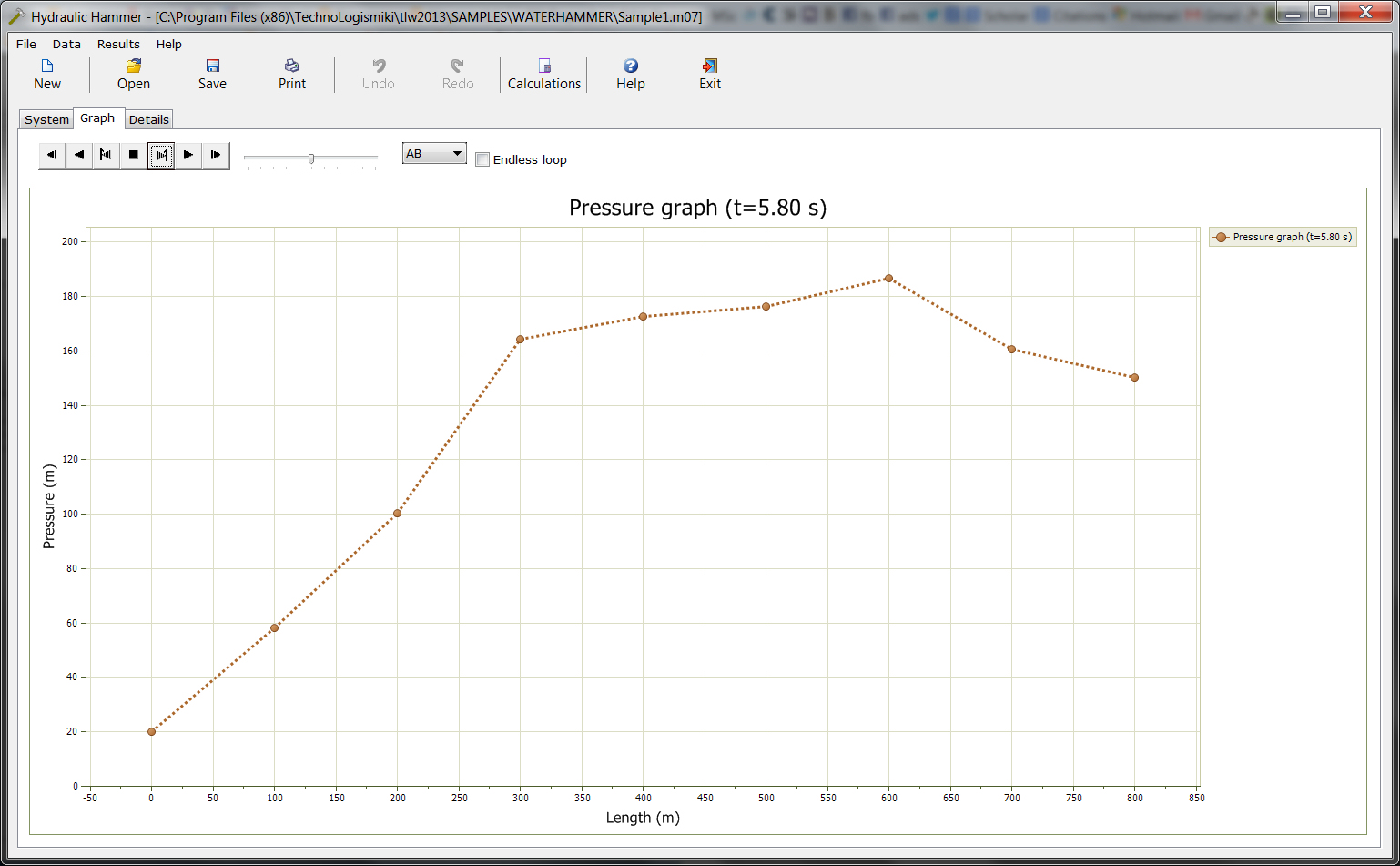Switch to the Details tab
Image resolution: width=1400 pixels, height=866 pixels.
(148, 119)
